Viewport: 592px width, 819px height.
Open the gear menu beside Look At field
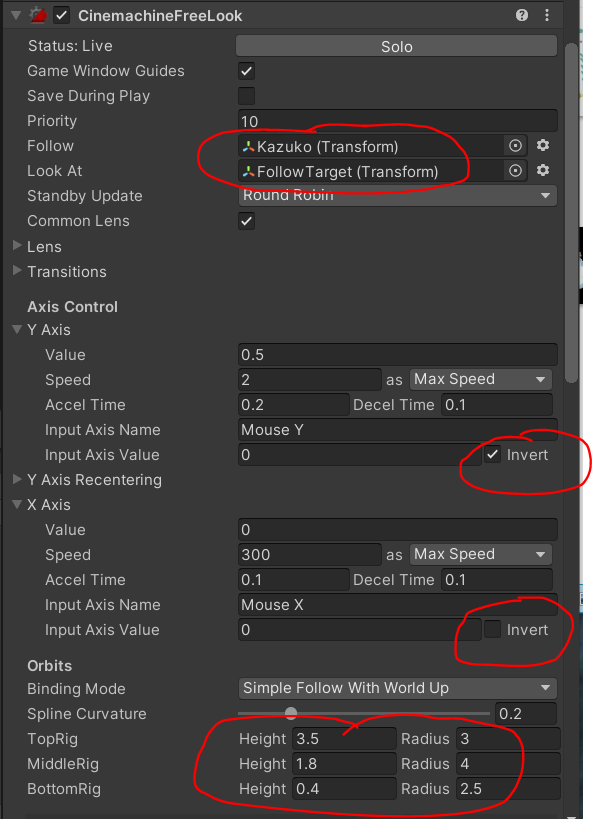(x=543, y=170)
